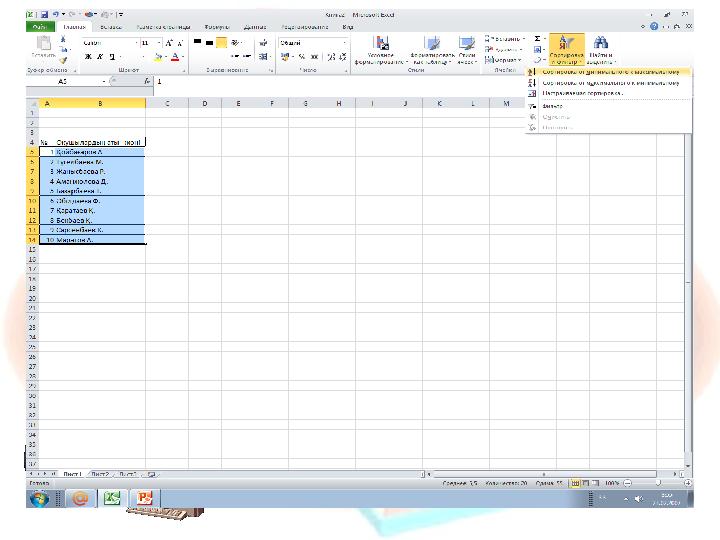
Task: Switch to the Page Layout ribbon tab
Action: point(163,27)
